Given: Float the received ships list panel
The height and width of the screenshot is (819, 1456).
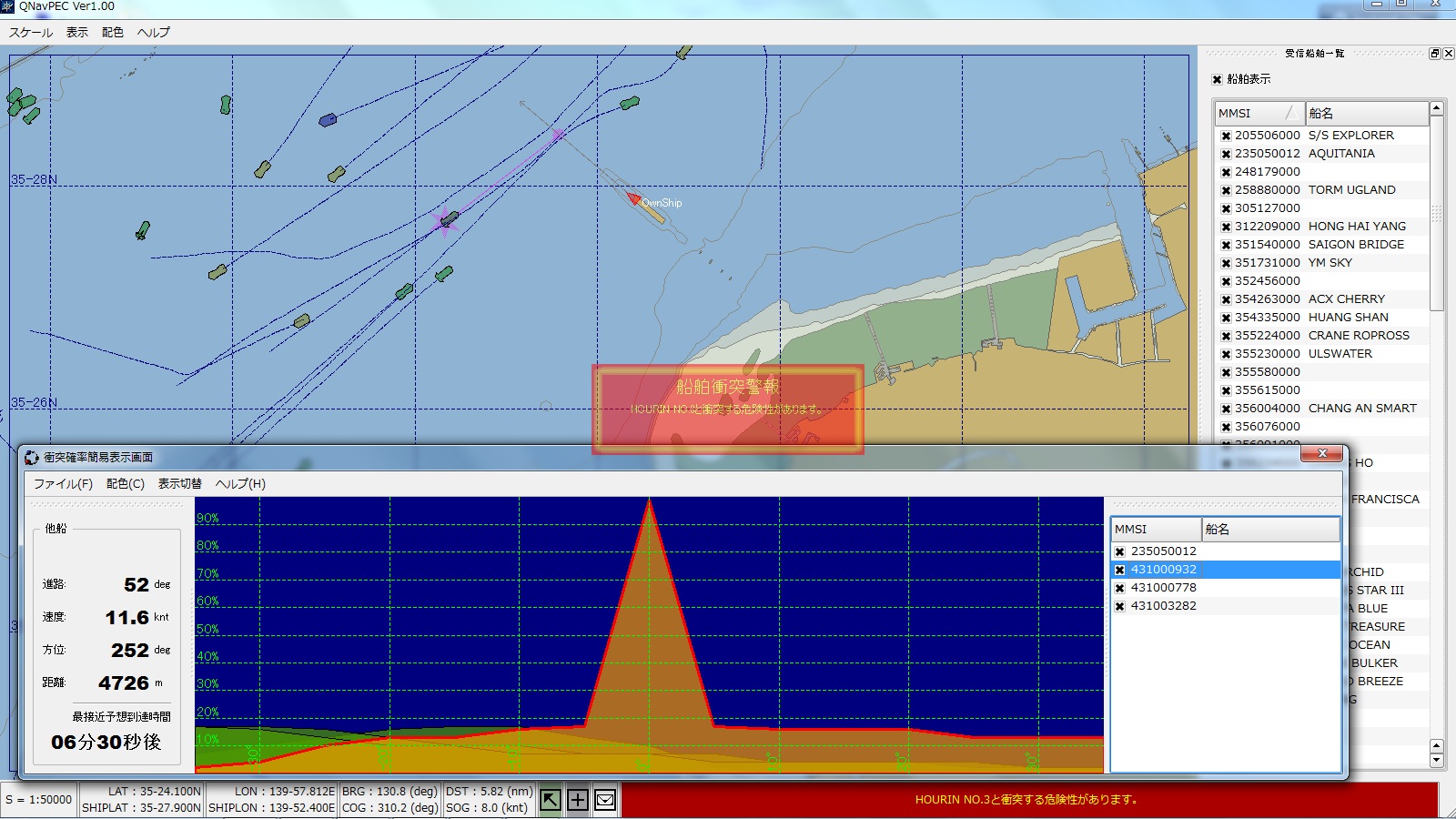Looking at the screenshot, I should point(1435,54).
